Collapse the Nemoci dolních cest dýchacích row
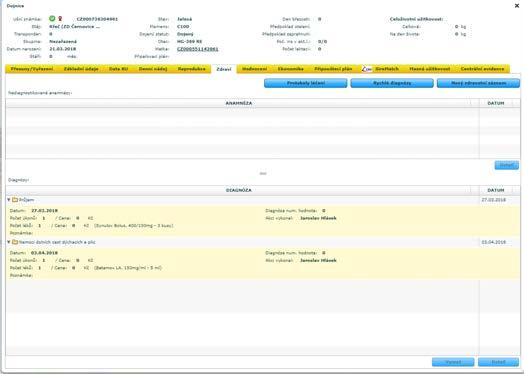This screenshot has width=524, height=374. click(x=9, y=242)
